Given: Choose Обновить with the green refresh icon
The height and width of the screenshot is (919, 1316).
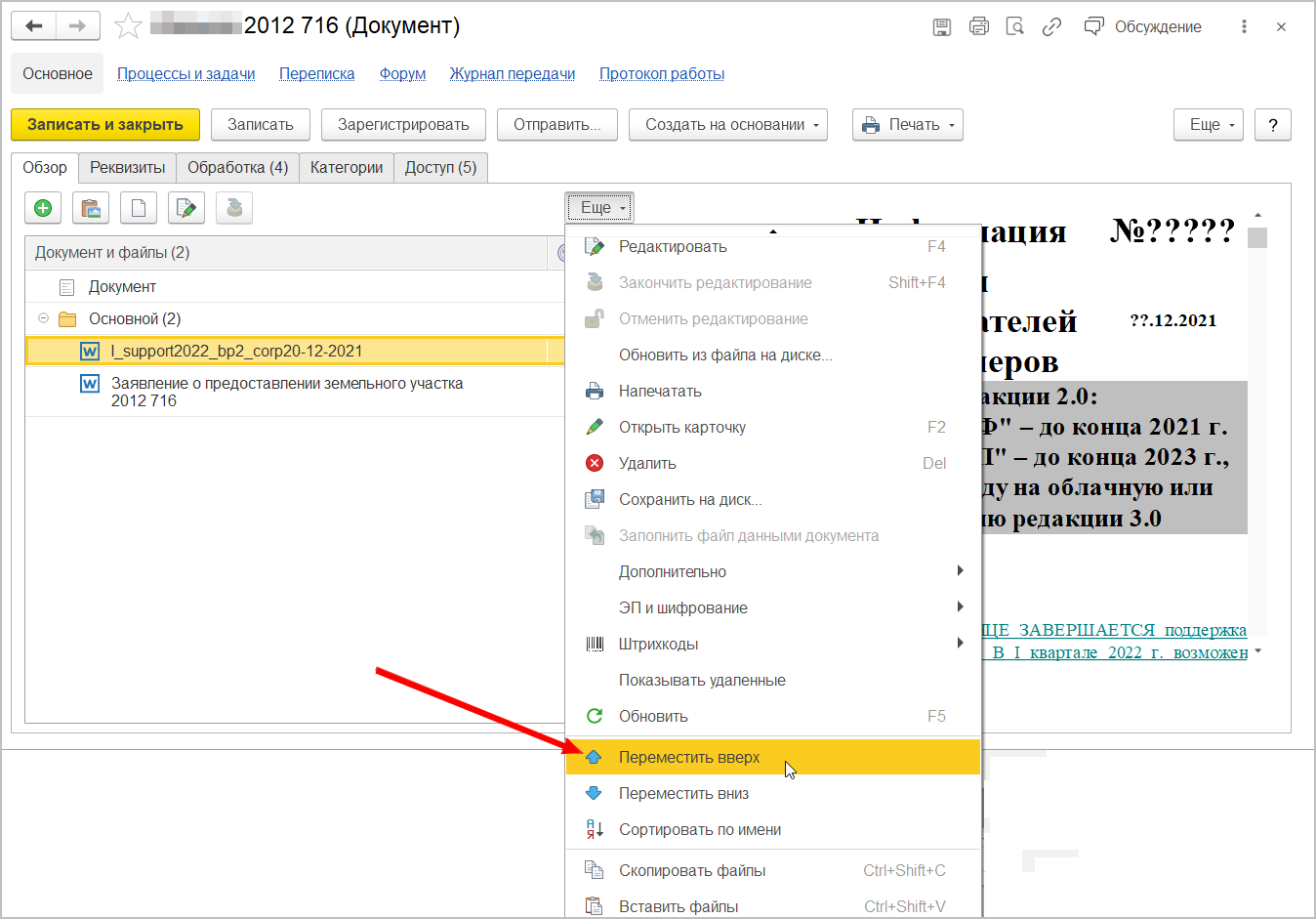Looking at the screenshot, I should pyautogui.click(x=773, y=717).
